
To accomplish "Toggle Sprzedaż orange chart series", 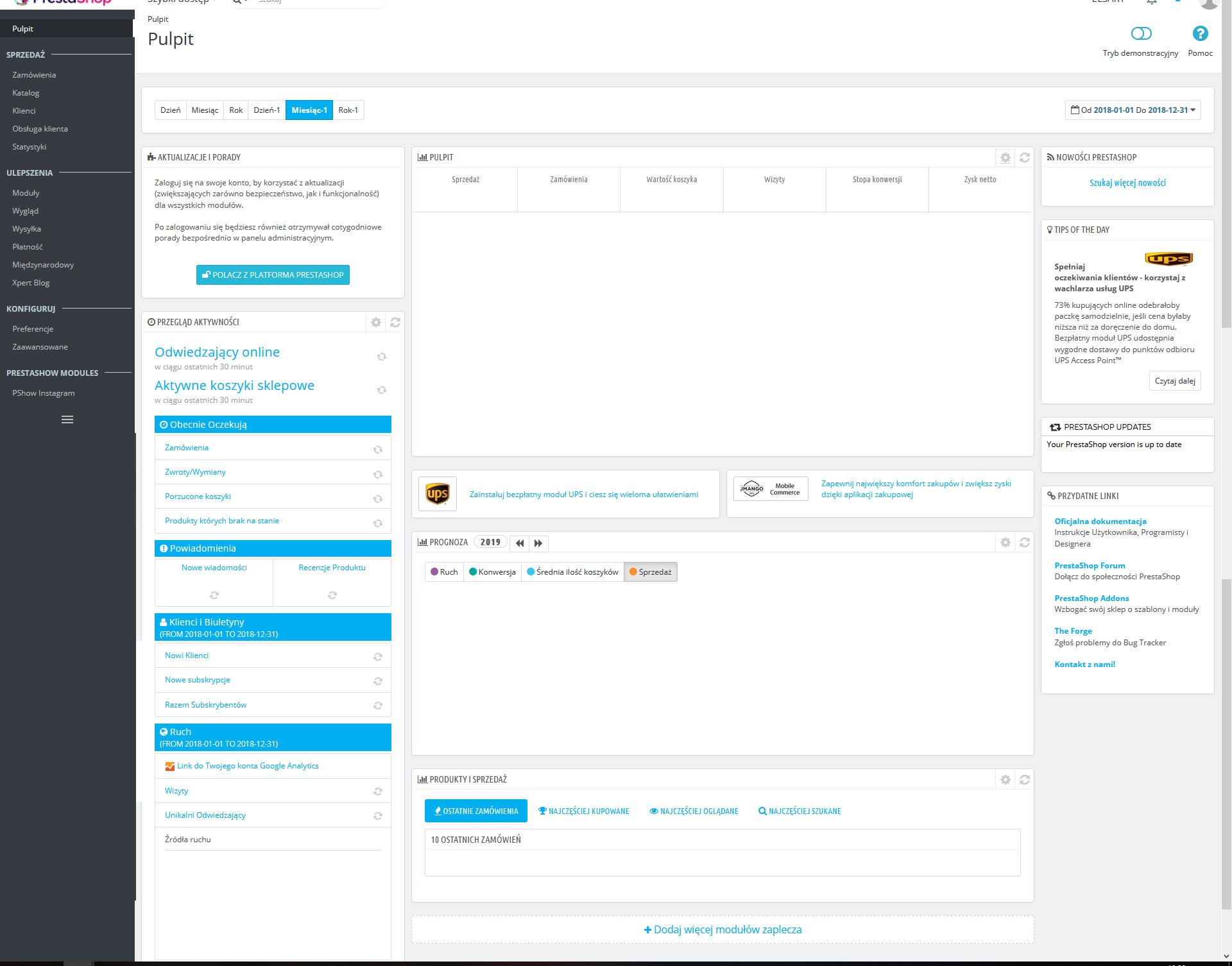I will click(651, 572).
